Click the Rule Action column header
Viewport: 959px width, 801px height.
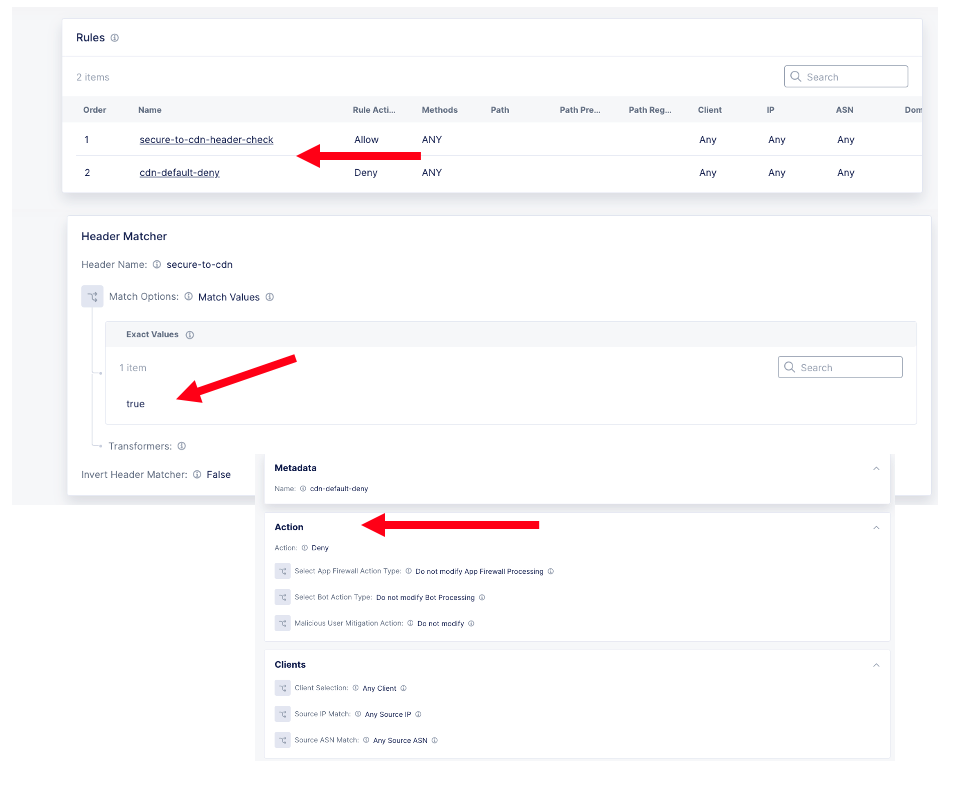coord(374,110)
